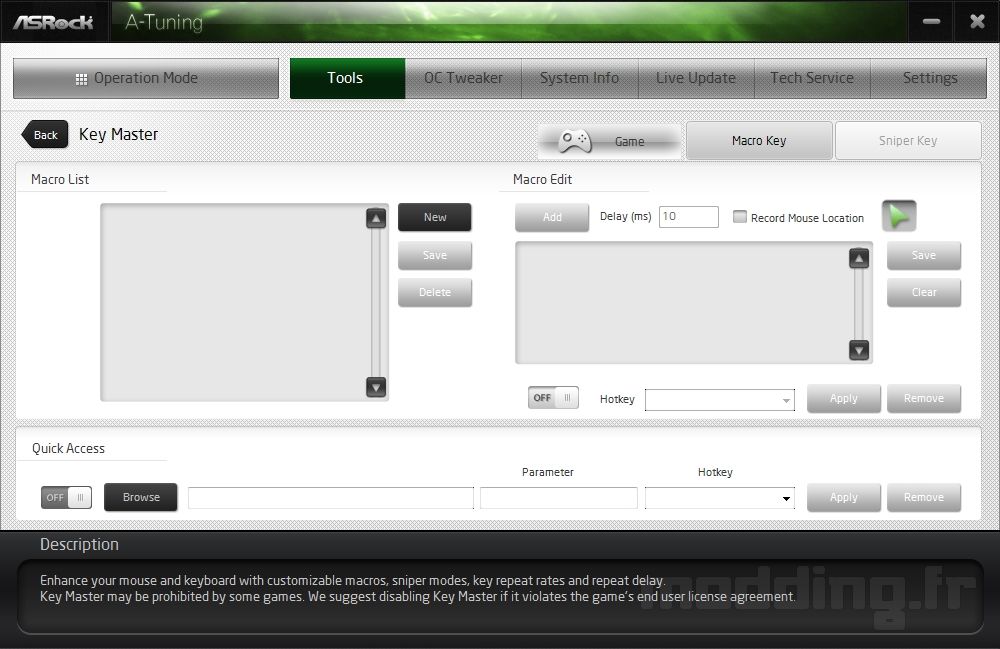
Task: Click the "Description" heading
Action: [x=79, y=544]
